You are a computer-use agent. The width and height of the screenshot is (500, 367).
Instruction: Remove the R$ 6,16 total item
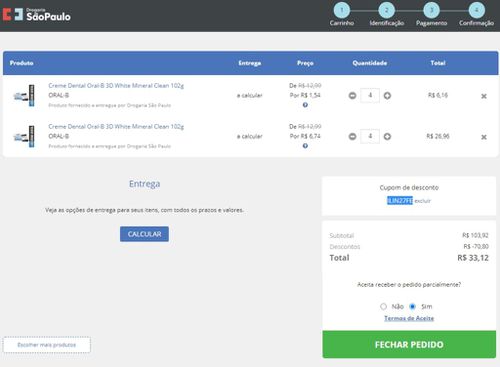point(484,96)
